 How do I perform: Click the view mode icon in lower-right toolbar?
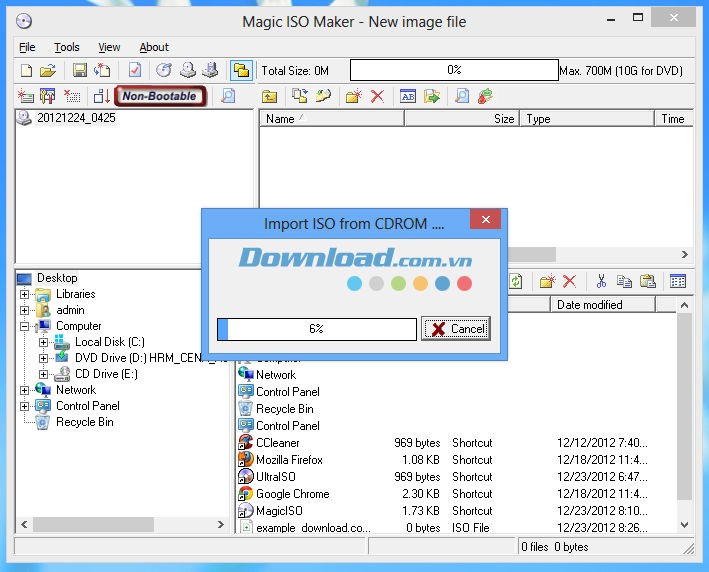678,282
